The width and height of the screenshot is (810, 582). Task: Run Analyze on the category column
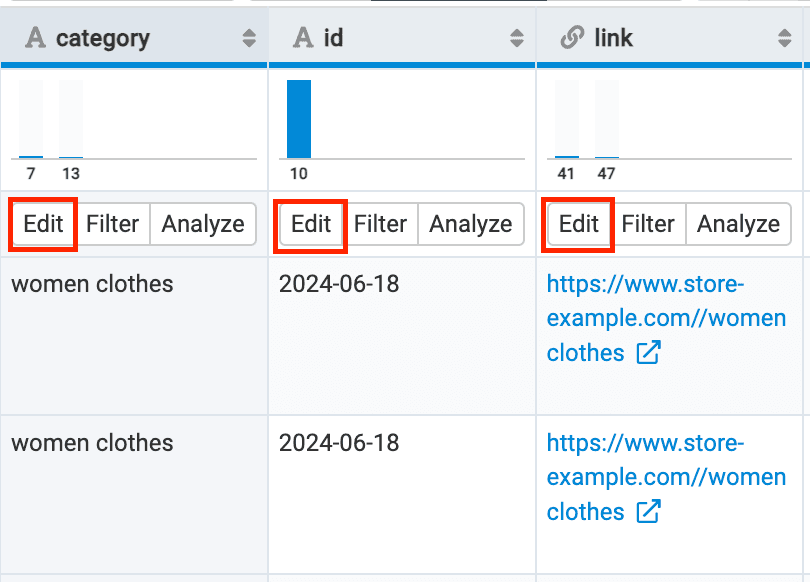tap(203, 224)
